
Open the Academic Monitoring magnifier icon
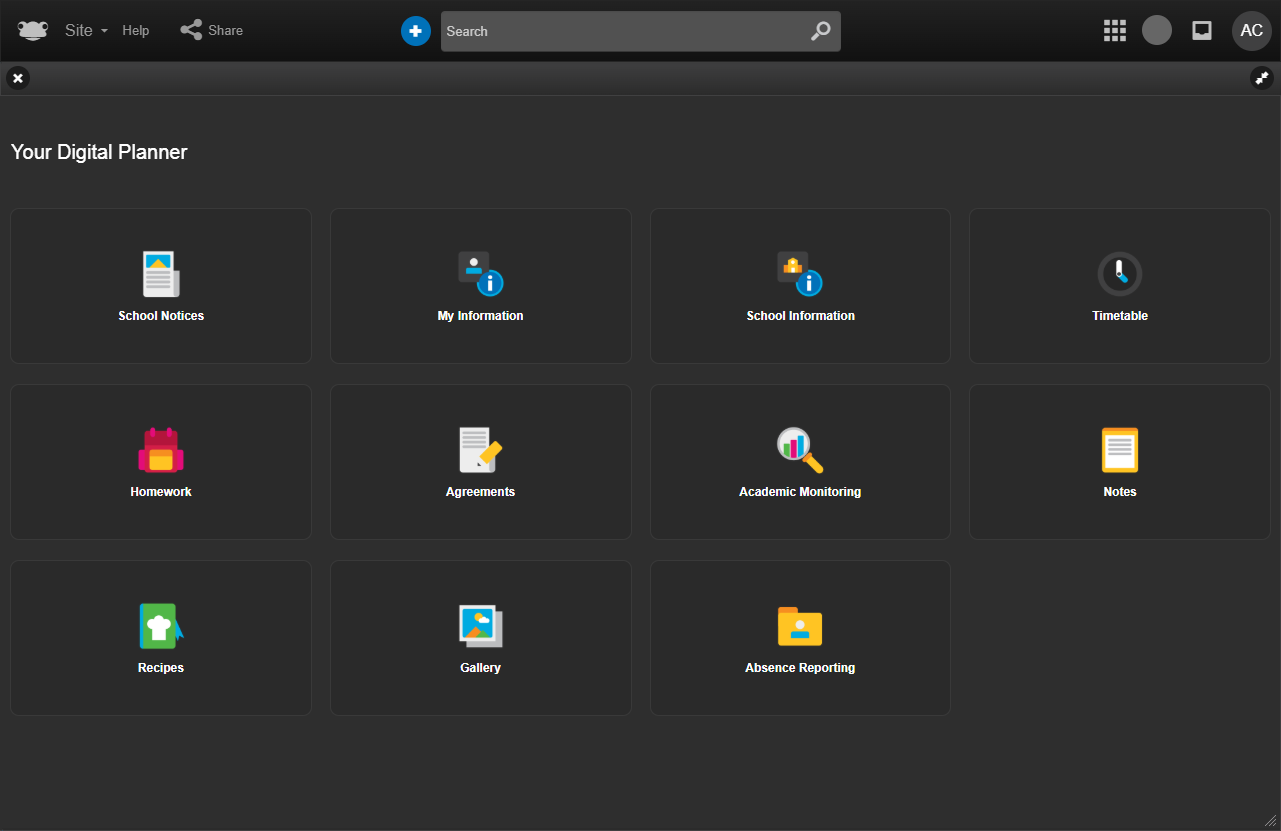coord(800,450)
